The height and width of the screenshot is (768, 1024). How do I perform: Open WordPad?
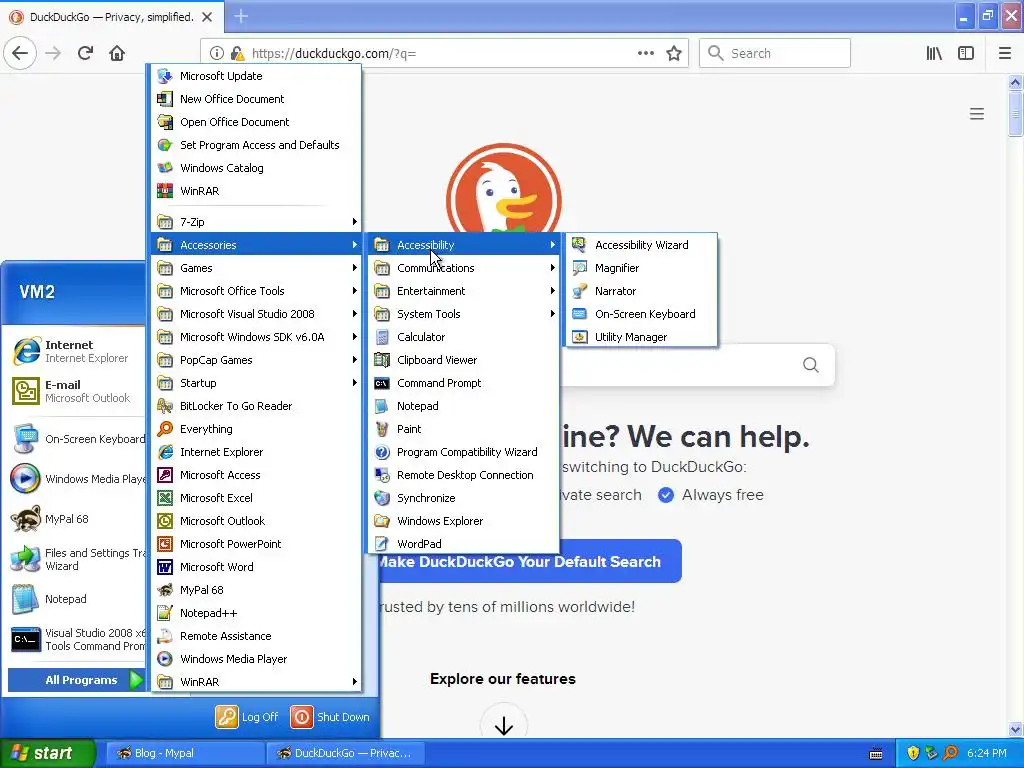463,544
